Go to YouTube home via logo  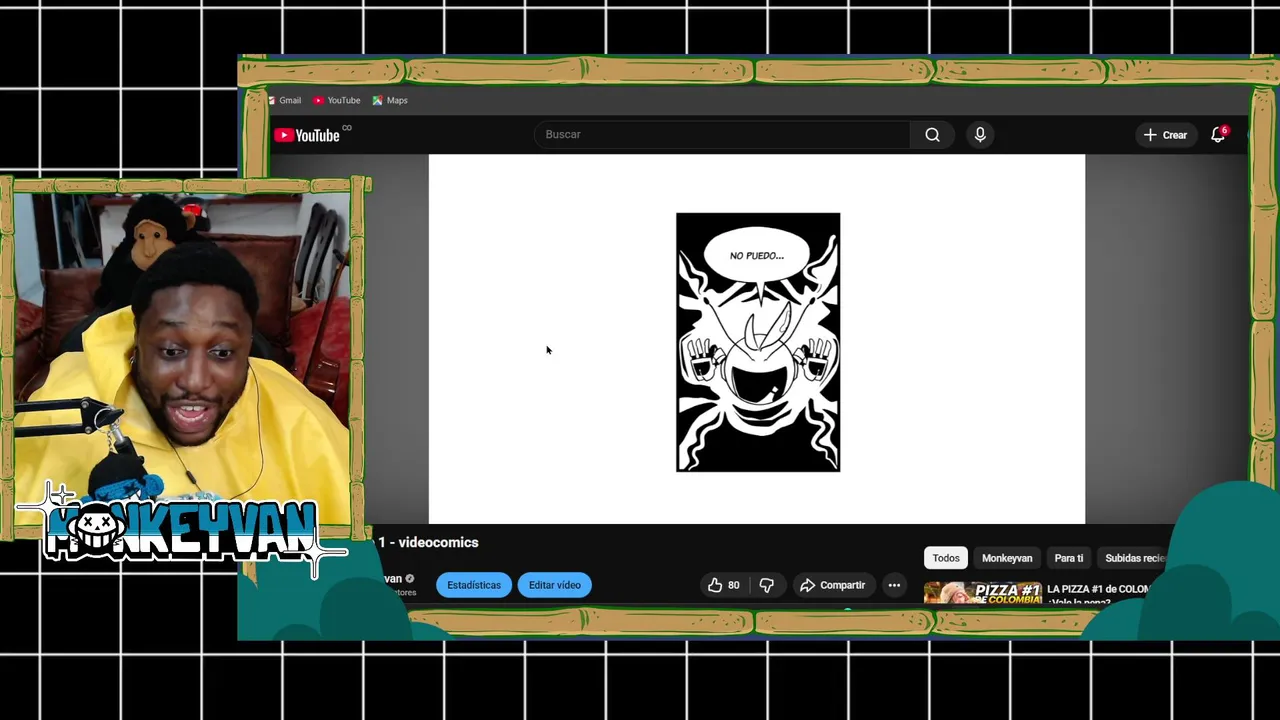coord(307,135)
